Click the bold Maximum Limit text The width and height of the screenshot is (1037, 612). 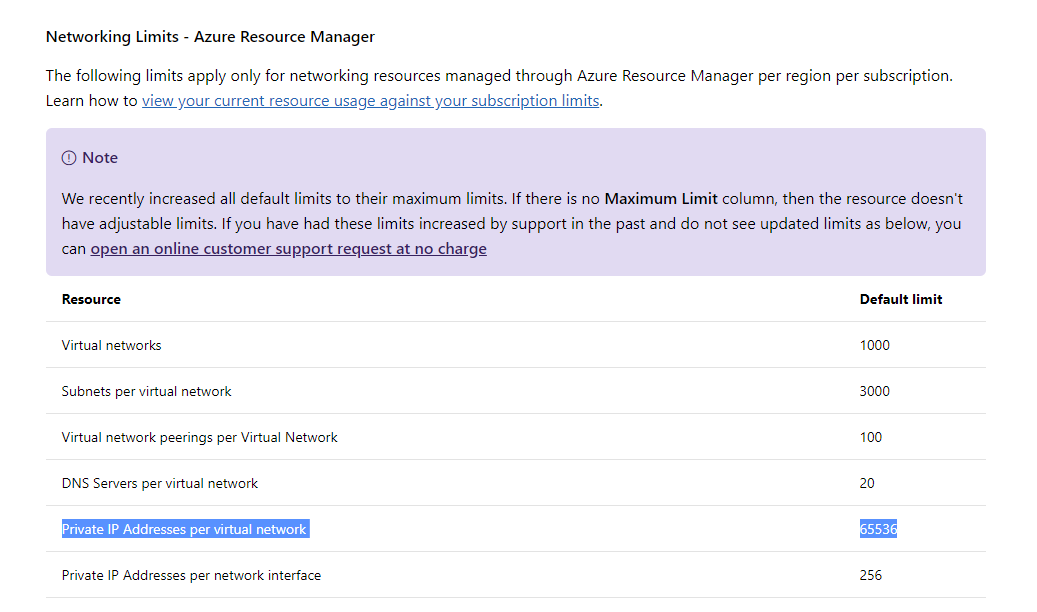[661, 199]
